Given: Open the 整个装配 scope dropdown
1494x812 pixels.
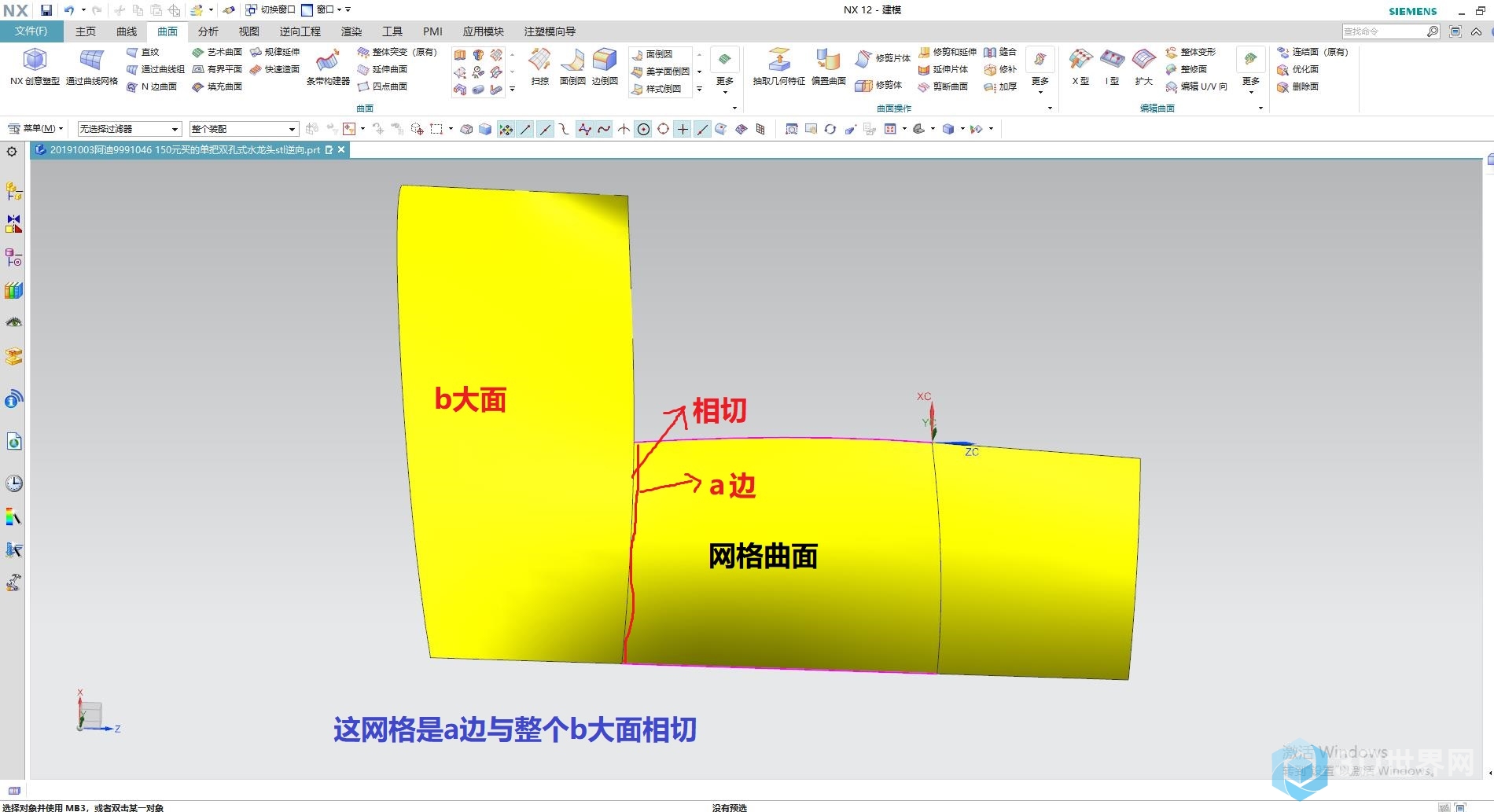Looking at the screenshot, I should (244, 129).
